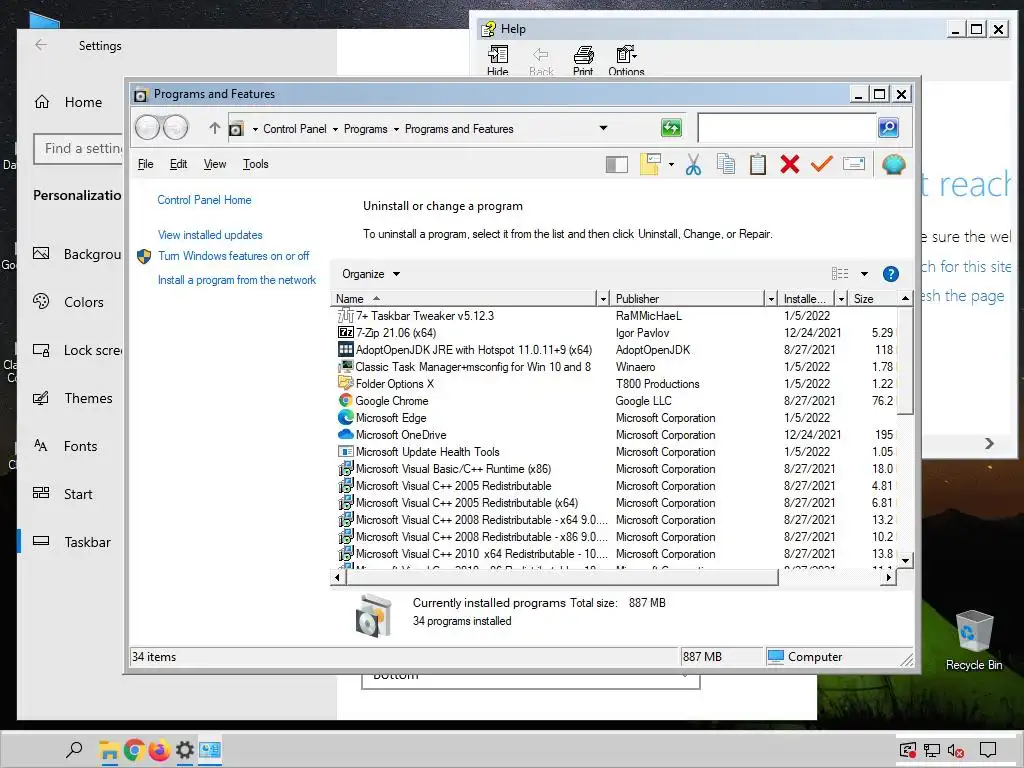The height and width of the screenshot is (768, 1024).
Task: Click the view style list icon
Action: (x=840, y=274)
